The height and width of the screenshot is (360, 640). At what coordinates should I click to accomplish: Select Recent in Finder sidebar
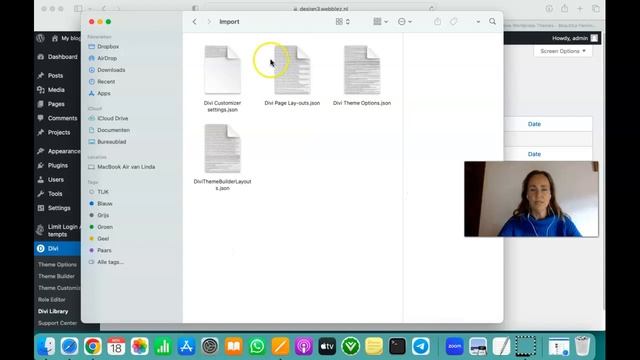pos(102,82)
